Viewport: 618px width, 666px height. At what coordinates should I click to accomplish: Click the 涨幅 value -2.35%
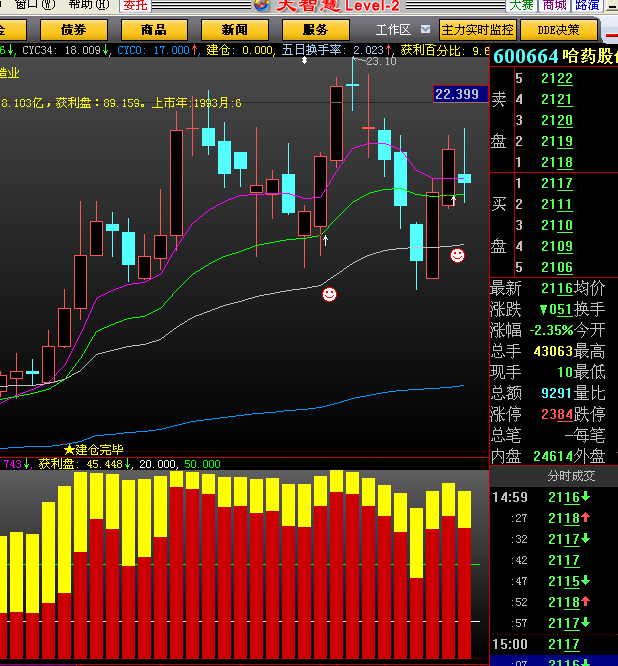551,330
